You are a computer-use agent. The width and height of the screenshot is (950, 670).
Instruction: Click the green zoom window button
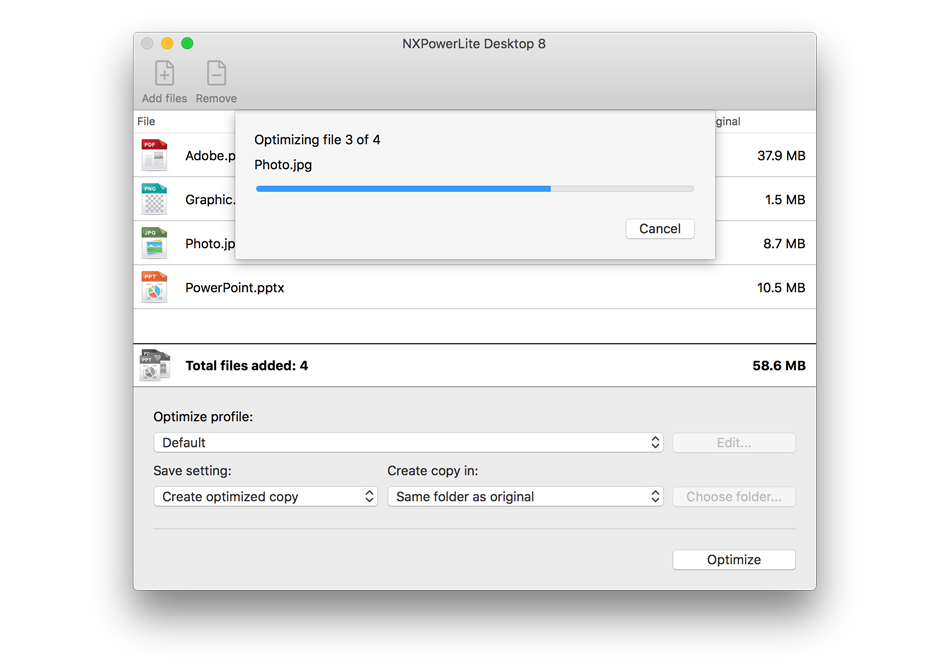(187, 43)
